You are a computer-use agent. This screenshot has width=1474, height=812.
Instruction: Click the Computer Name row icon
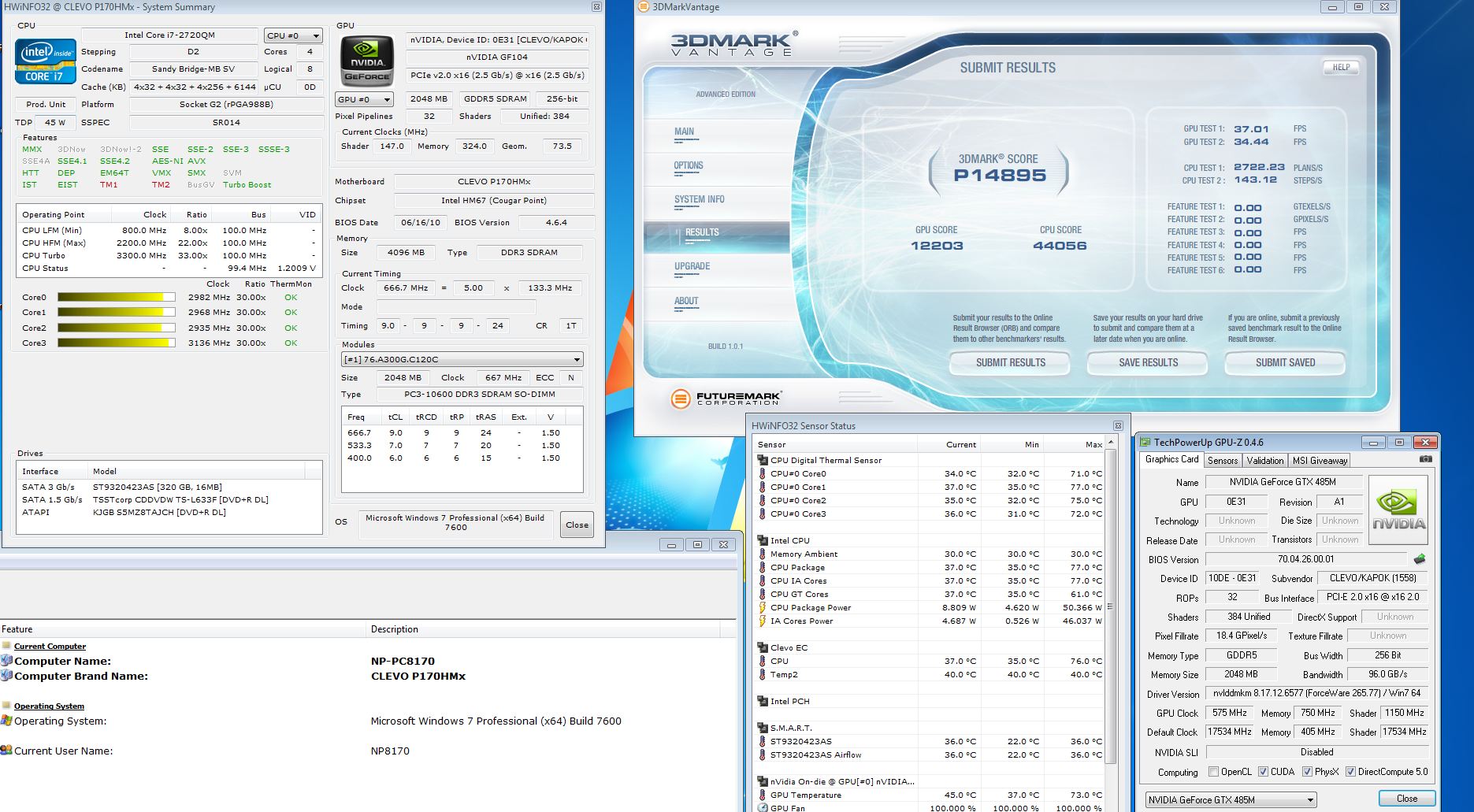7,661
